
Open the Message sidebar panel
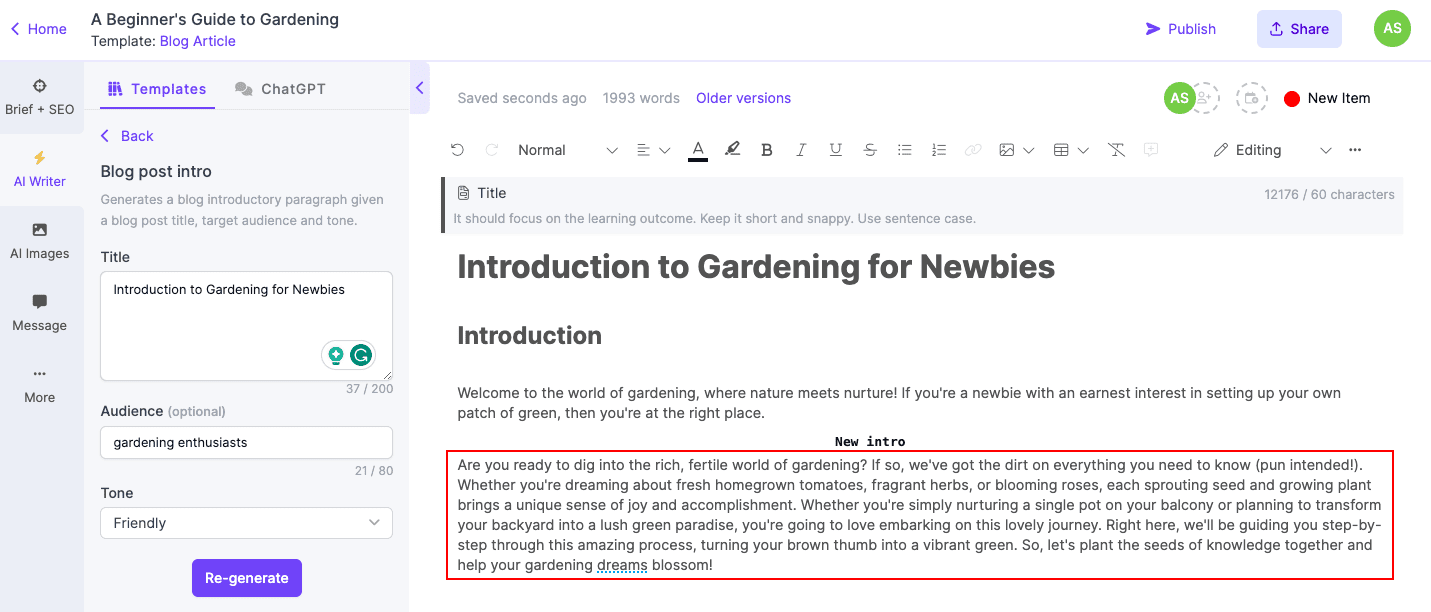(x=40, y=313)
